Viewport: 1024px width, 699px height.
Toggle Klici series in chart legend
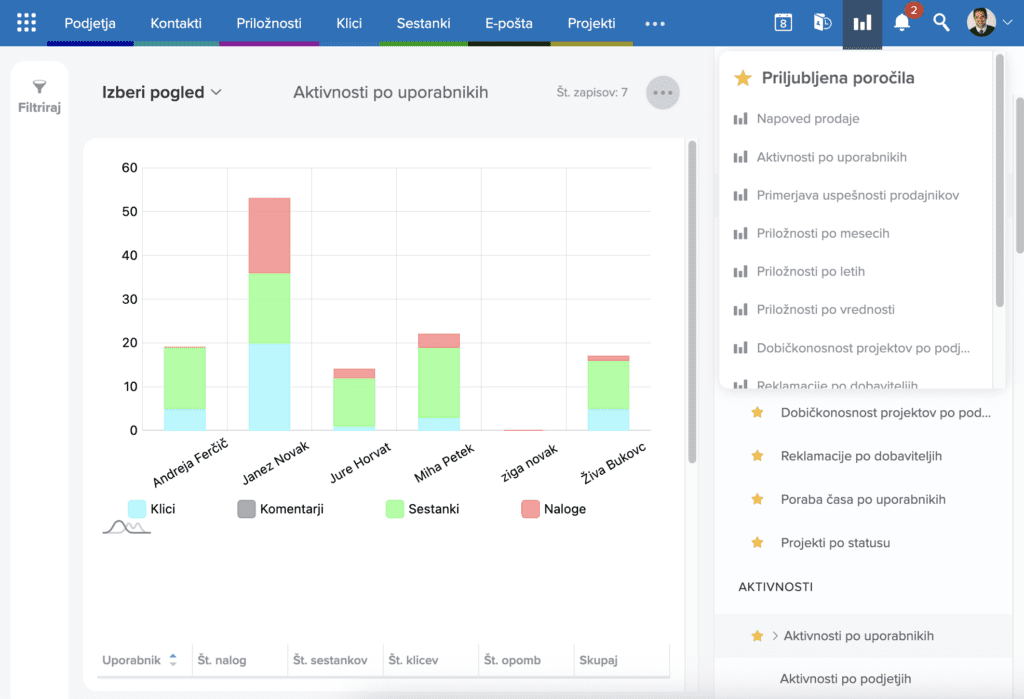(x=137, y=509)
